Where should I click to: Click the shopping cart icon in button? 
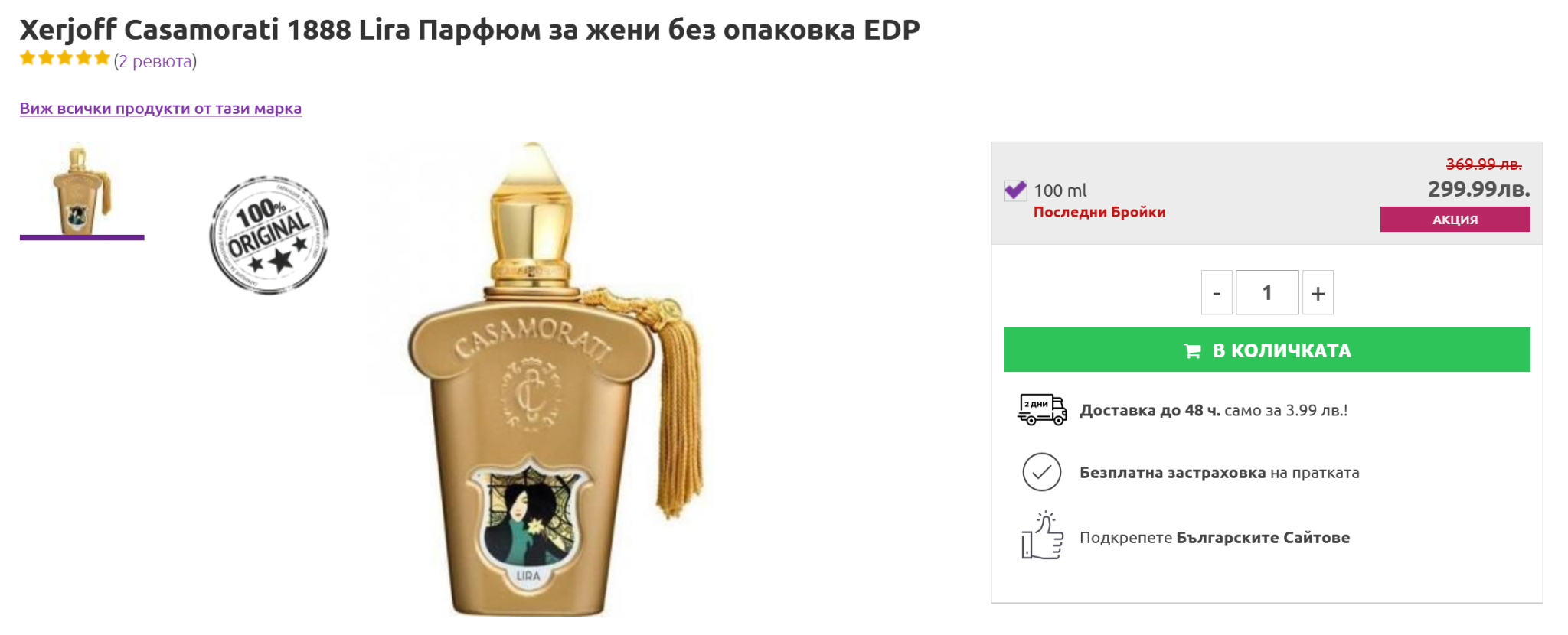tap(1192, 351)
